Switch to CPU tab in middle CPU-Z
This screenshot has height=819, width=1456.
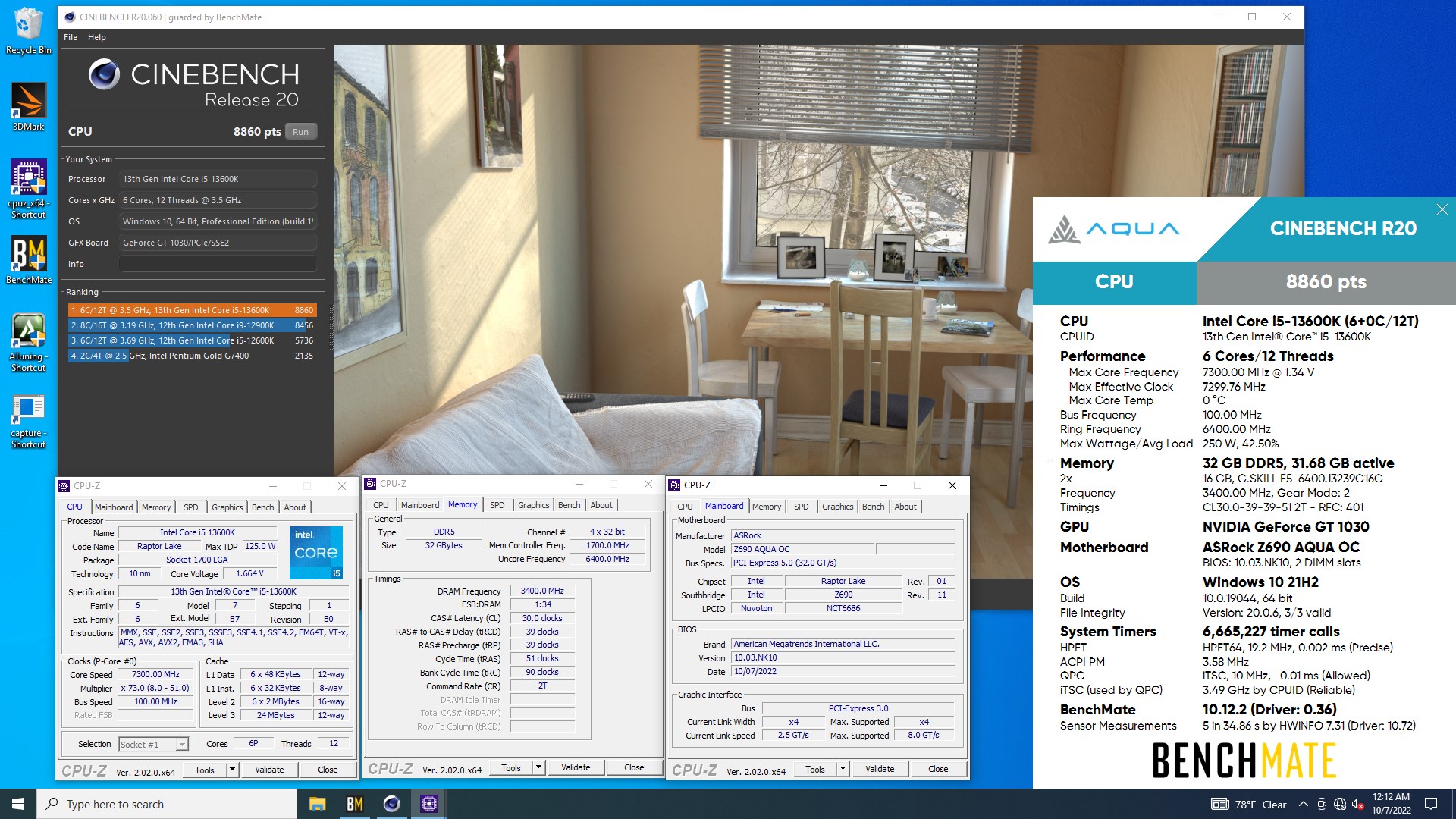click(381, 505)
